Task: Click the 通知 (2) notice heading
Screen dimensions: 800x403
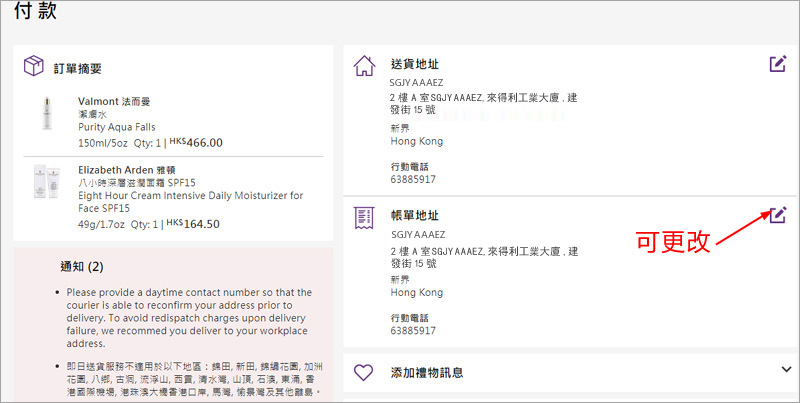Action: pyautogui.click(x=82, y=267)
